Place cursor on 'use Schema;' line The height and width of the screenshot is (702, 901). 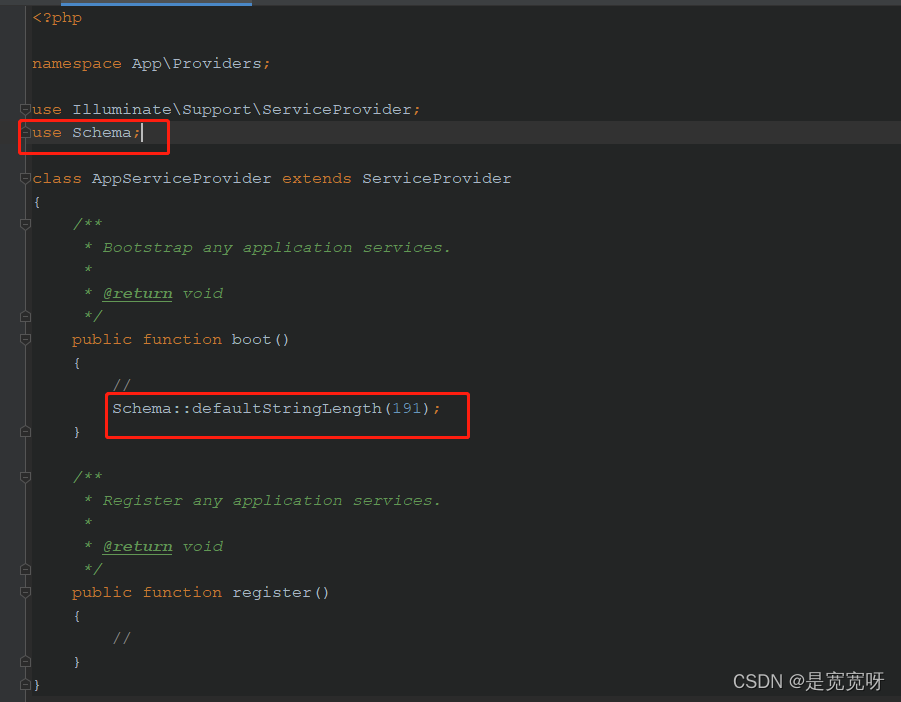[x=86, y=133]
